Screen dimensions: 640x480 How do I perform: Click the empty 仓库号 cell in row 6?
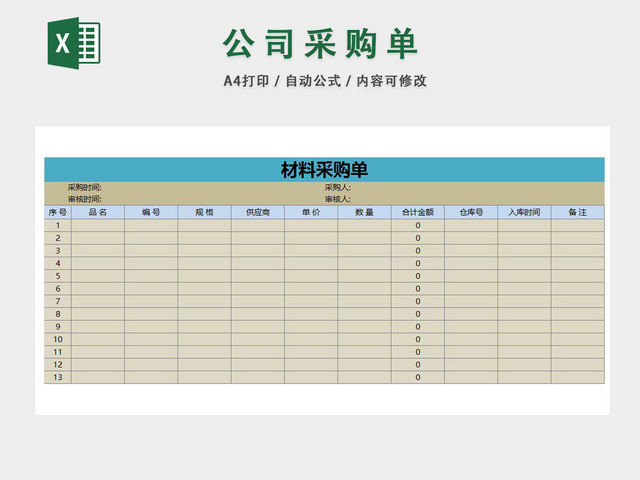[x=471, y=289]
